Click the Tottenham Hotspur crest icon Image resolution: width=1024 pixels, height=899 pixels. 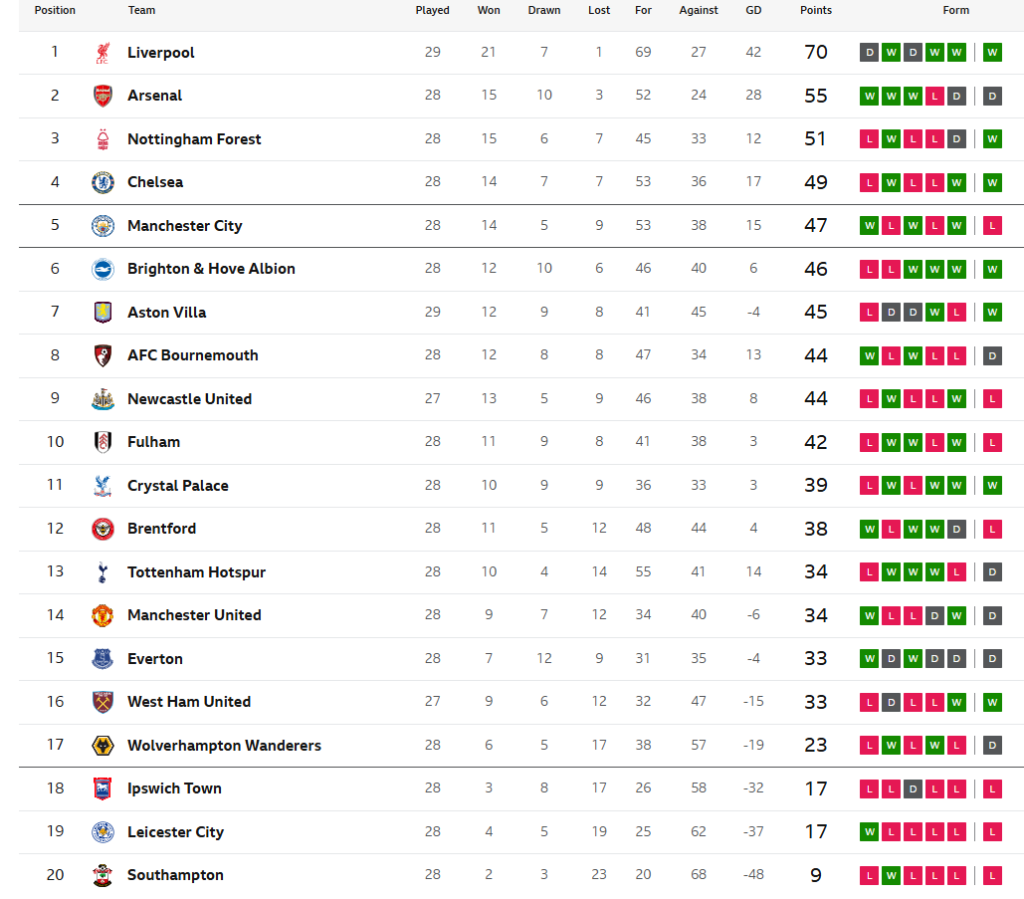tap(103, 572)
